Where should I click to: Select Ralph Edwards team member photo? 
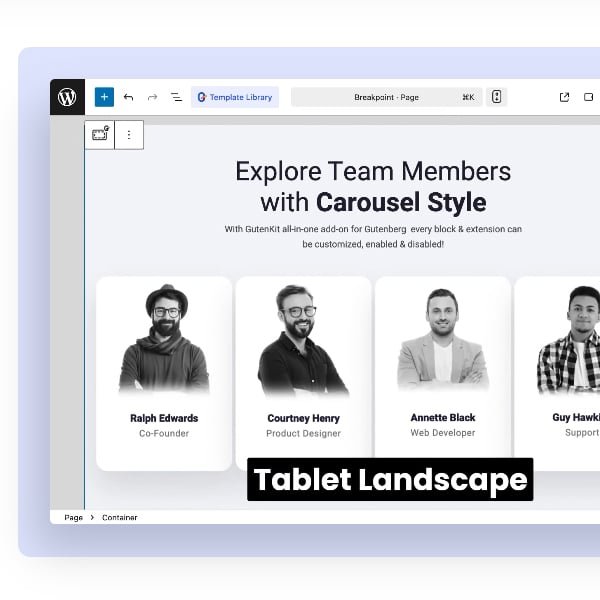164,340
